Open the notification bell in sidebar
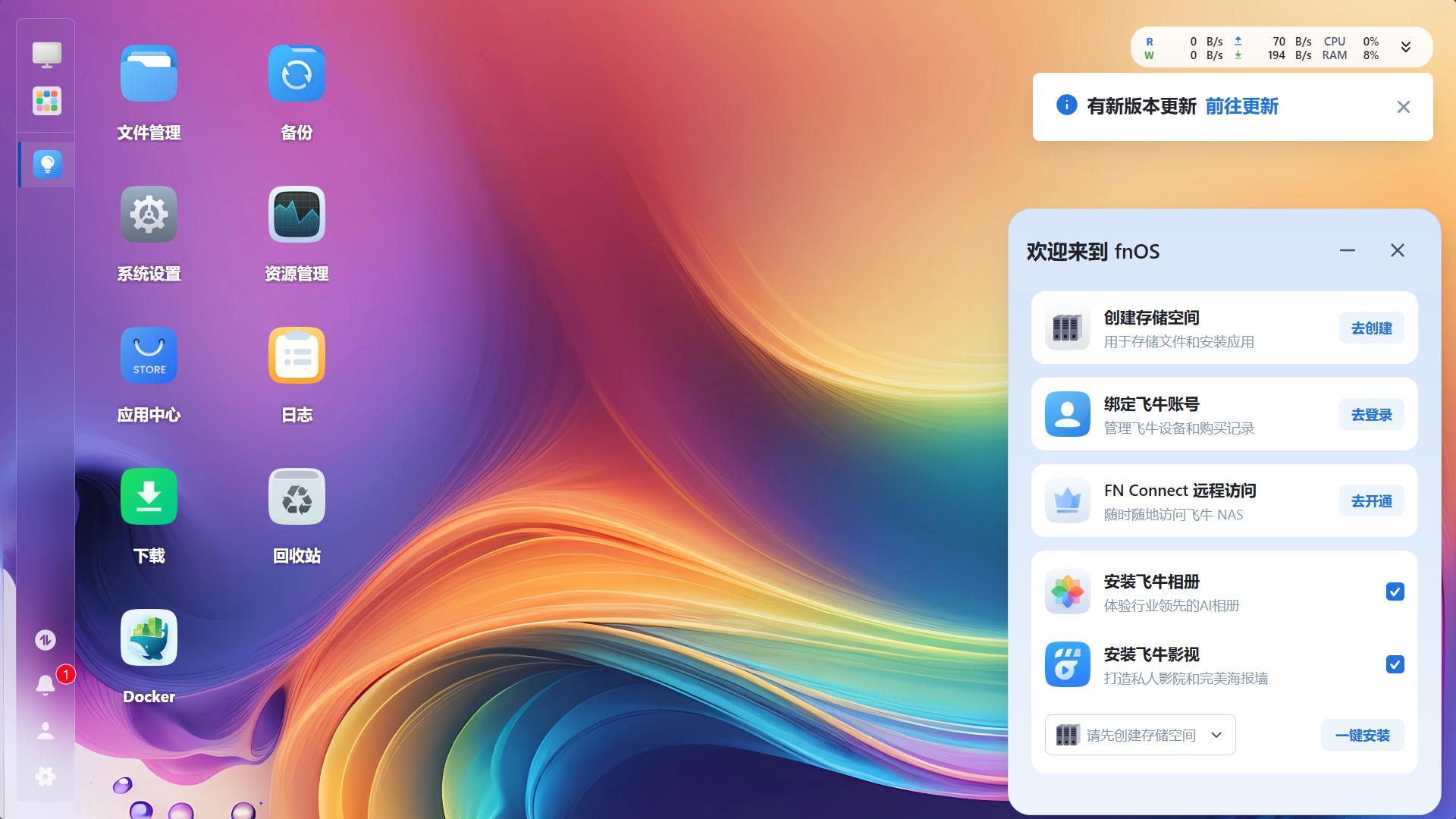The image size is (1456, 819). [x=45, y=685]
